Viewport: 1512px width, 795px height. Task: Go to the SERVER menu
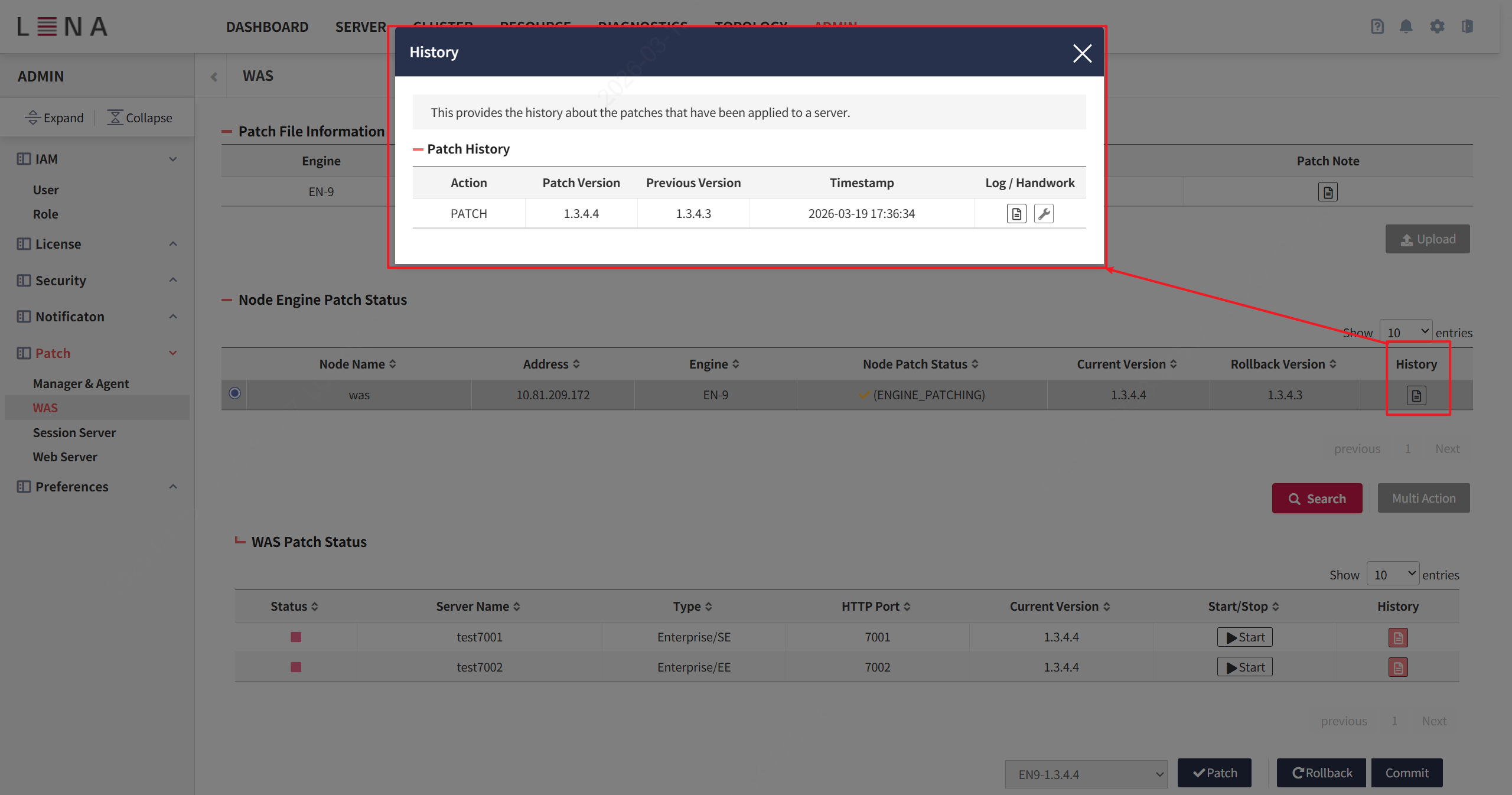coord(360,27)
